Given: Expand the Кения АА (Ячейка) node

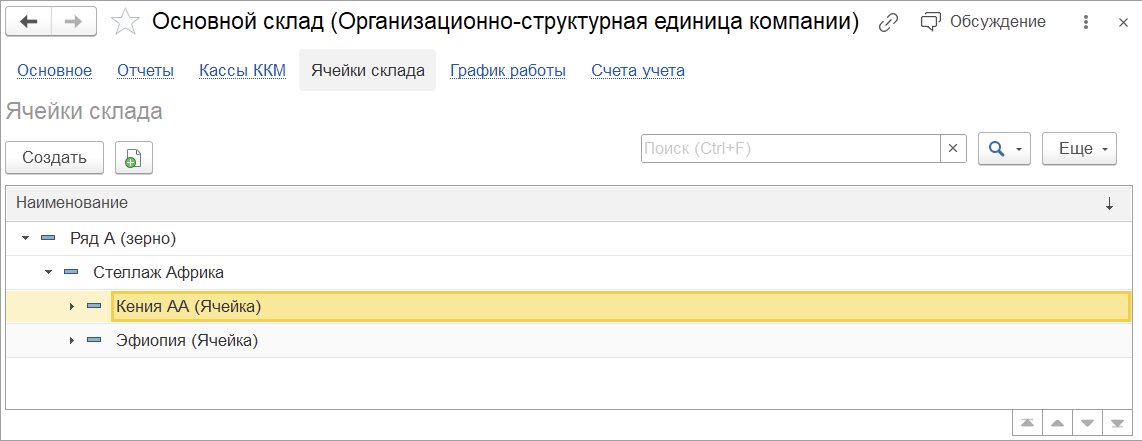Looking at the screenshot, I should coord(71,306).
